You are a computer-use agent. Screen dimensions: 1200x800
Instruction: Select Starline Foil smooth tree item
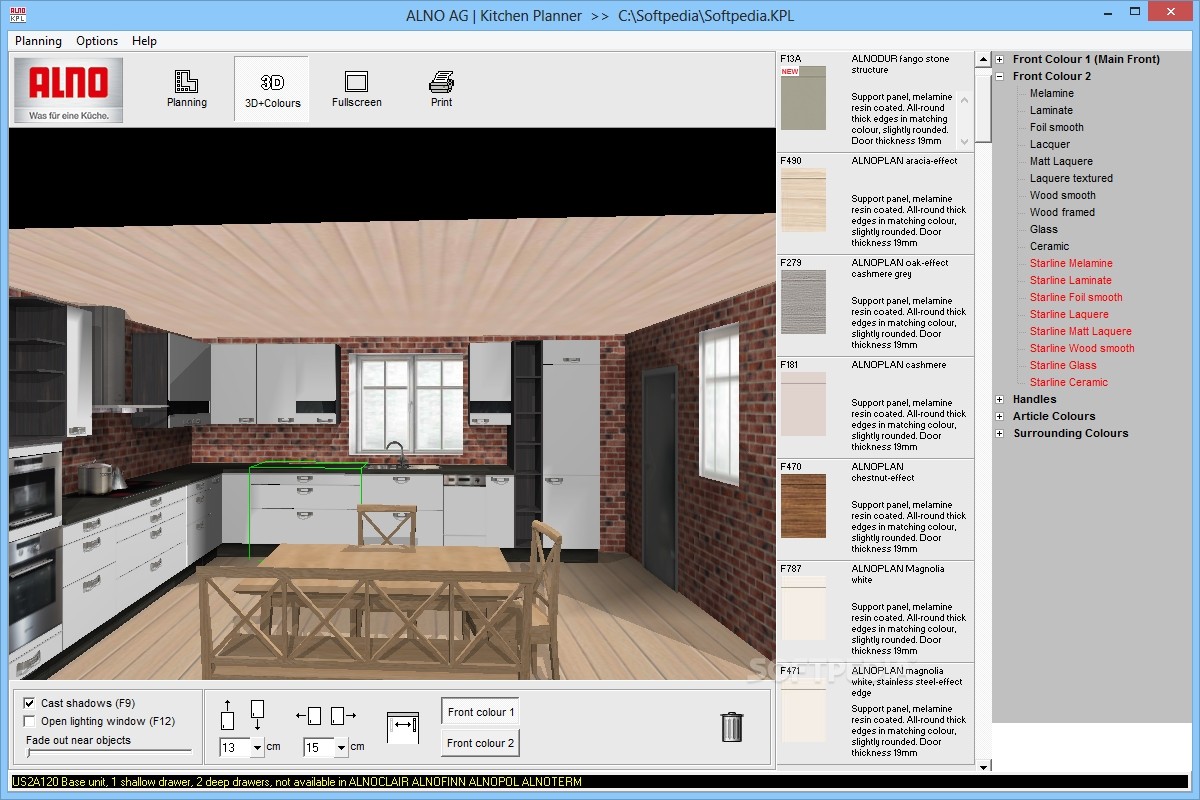1076,297
